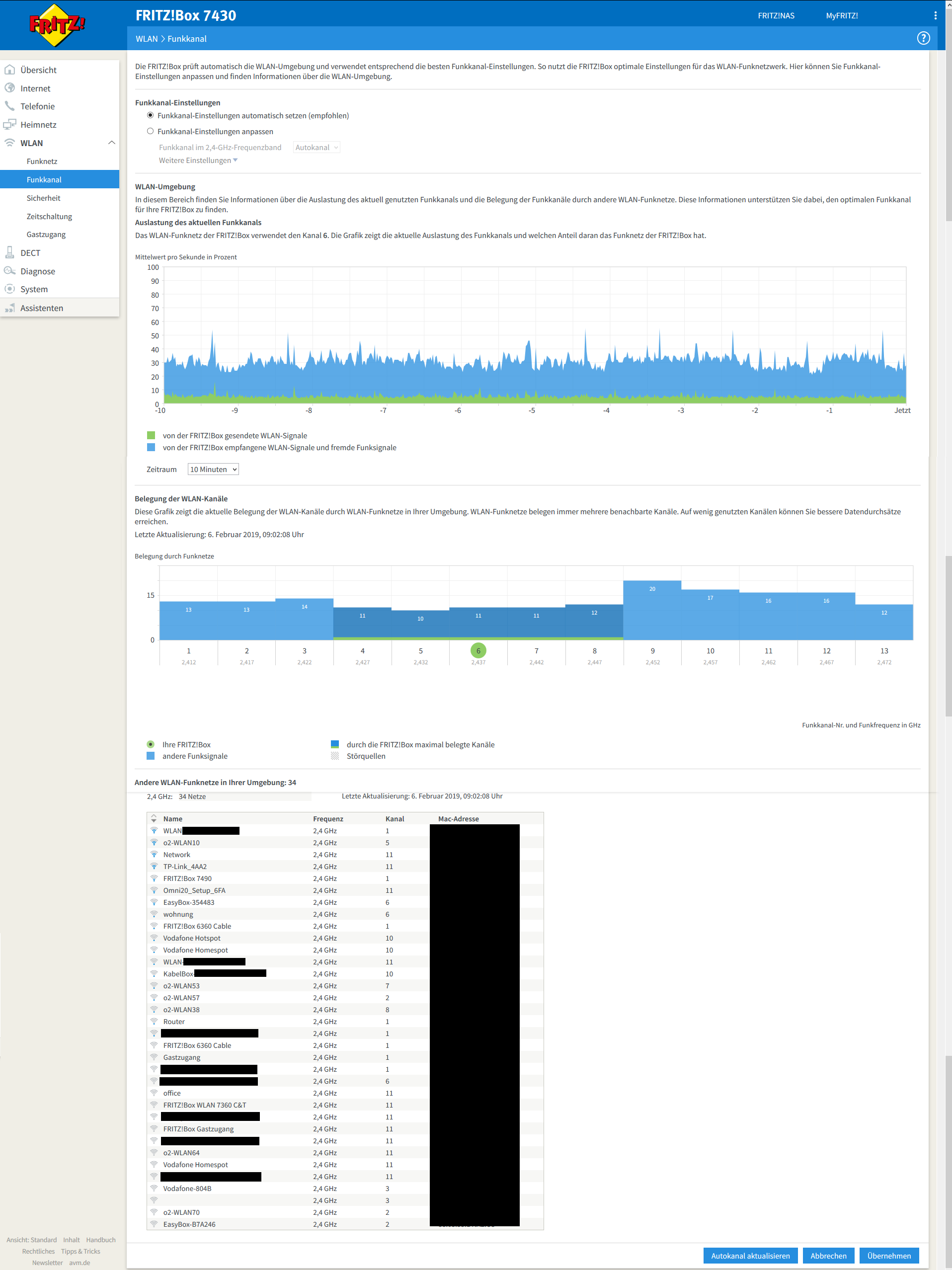
Task: Click wifi signal icon of Vodafone Hotspot row
Action: click(x=154, y=938)
